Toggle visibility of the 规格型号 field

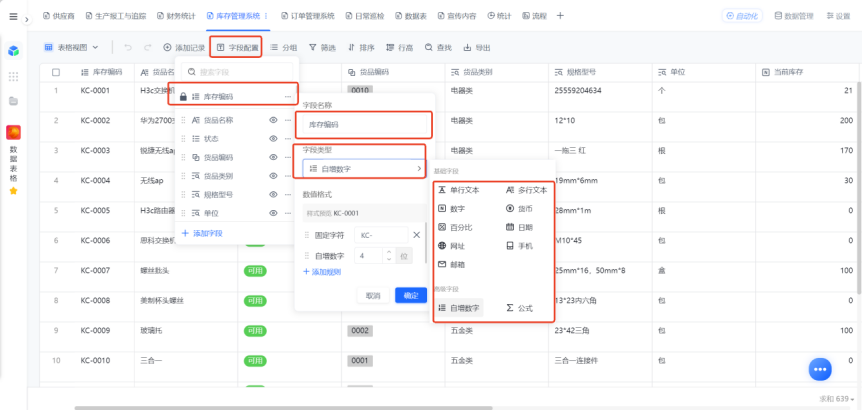click(x=273, y=195)
